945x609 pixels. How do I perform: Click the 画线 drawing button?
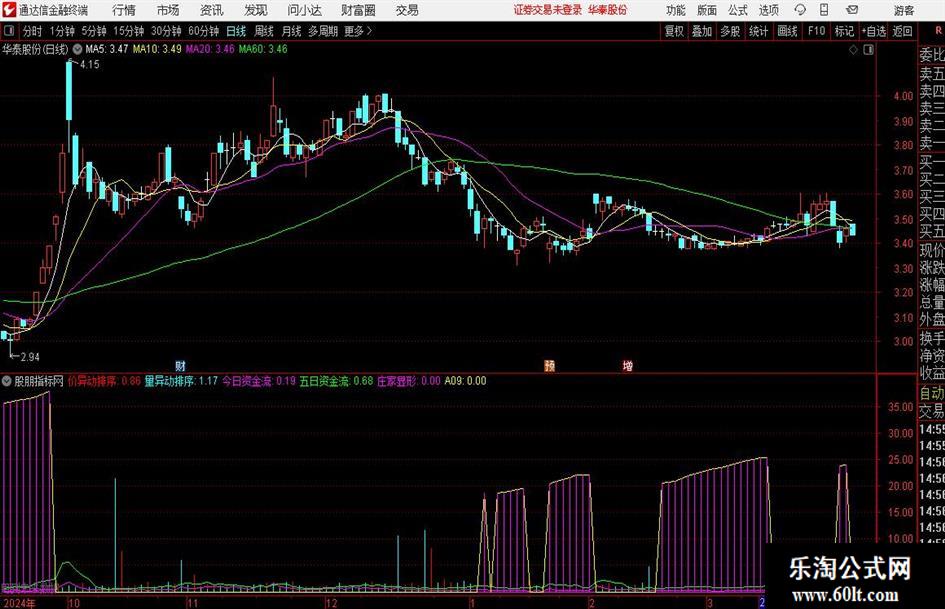click(787, 31)
